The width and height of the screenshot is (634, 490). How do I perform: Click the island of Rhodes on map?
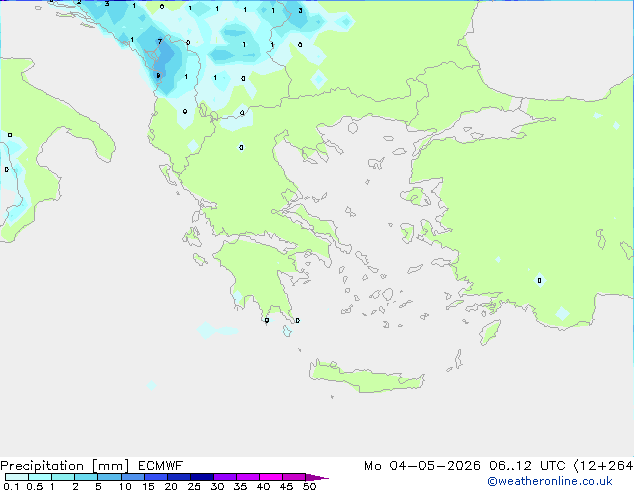490,332
